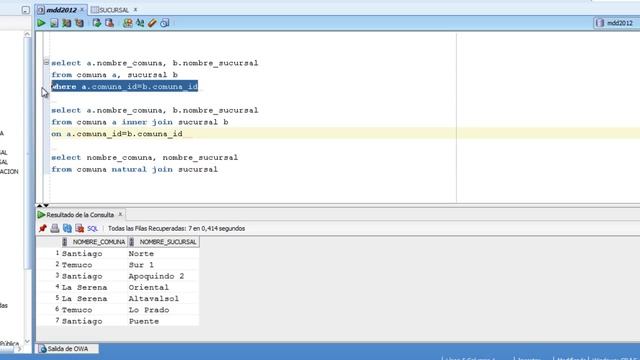Select the cell 'Apoquindo 2'

click(156, 276)
